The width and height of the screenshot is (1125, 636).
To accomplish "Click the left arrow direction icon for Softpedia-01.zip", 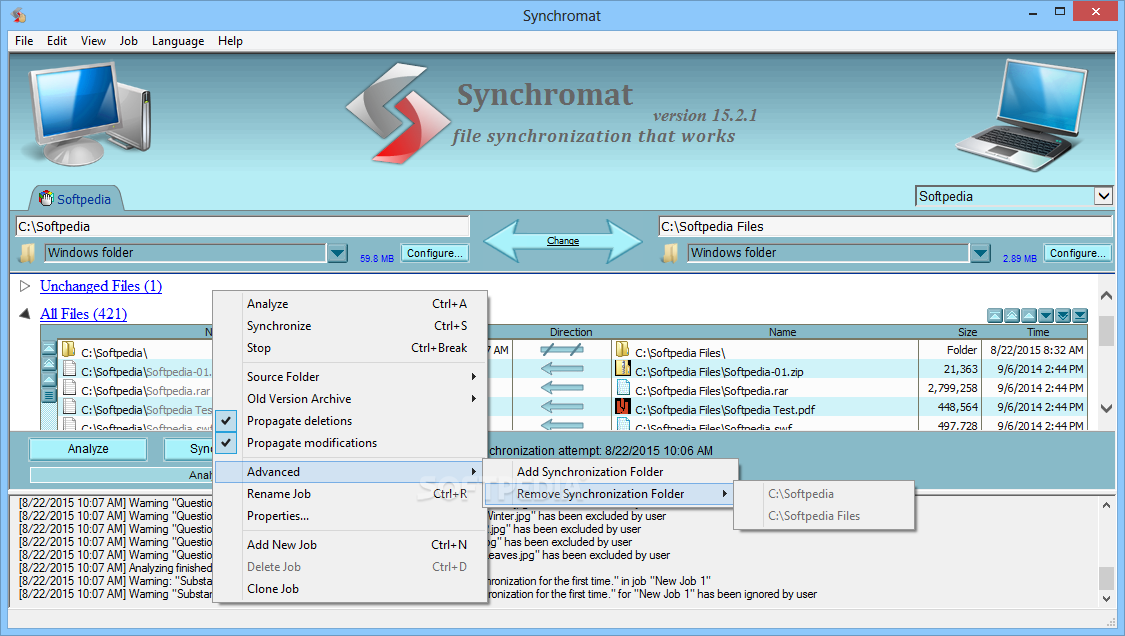I will click(x=562, y=369).
